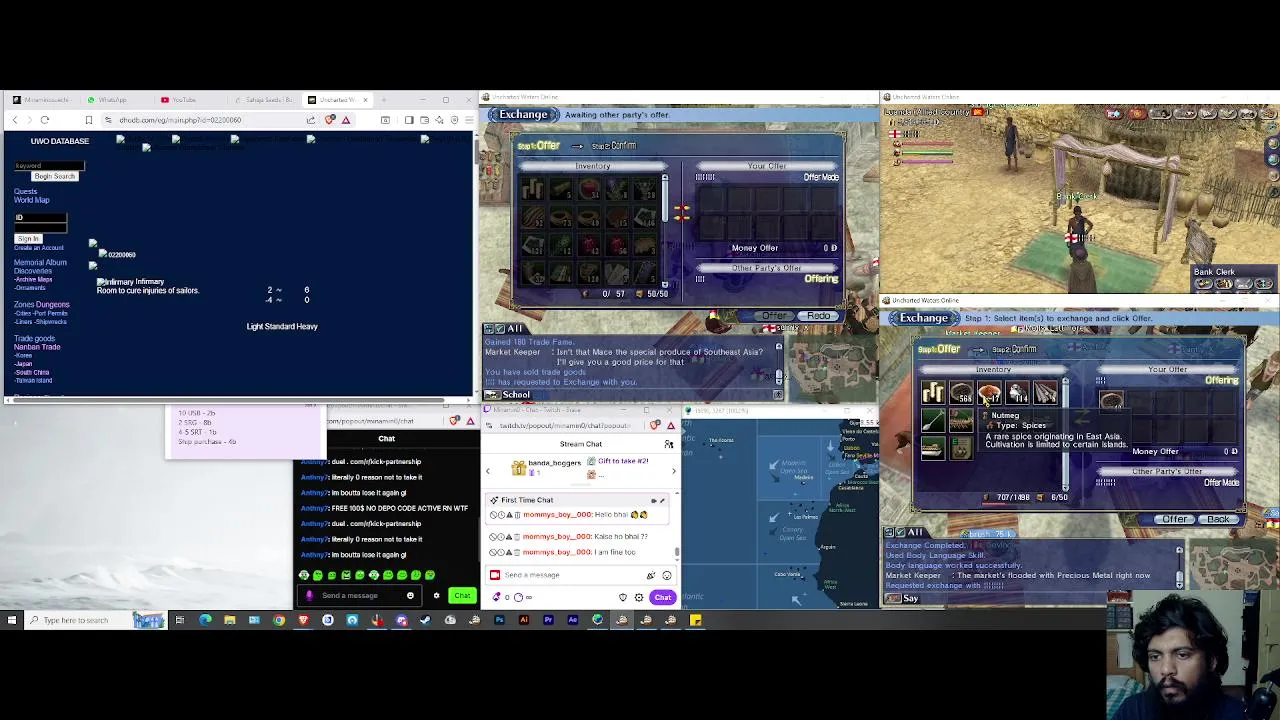Click browser reload button
This screenshot has width=1280, height=720.
[44, 120]
